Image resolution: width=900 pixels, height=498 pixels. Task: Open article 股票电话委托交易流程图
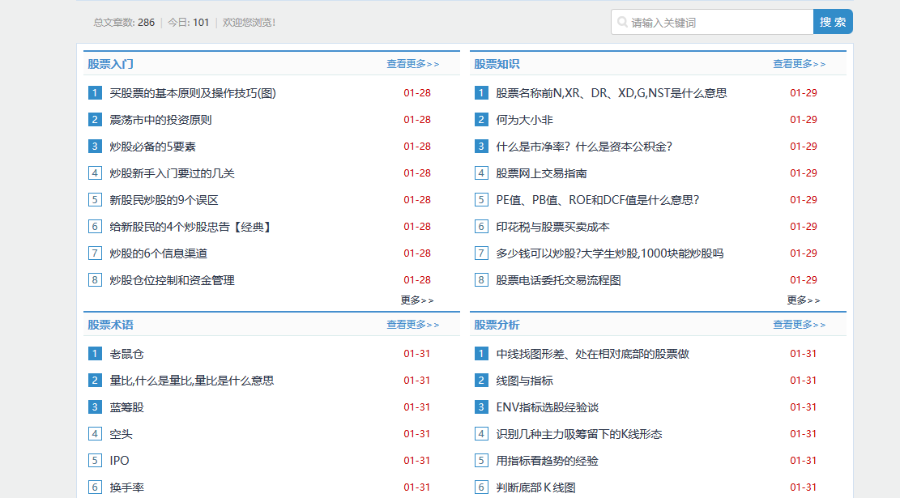(558, 280)
